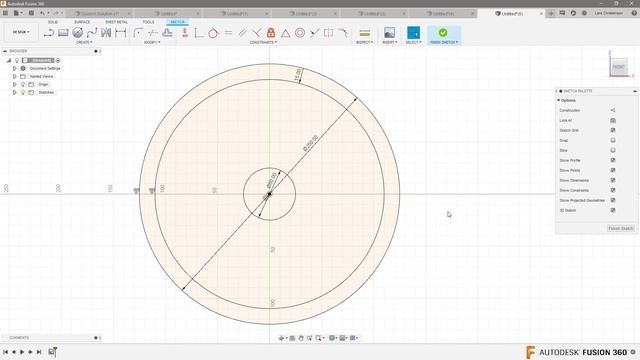The width and height of the screenshot is (640, 360).
Task: Apply the Collinear constraint
Action: coord(314,33)
